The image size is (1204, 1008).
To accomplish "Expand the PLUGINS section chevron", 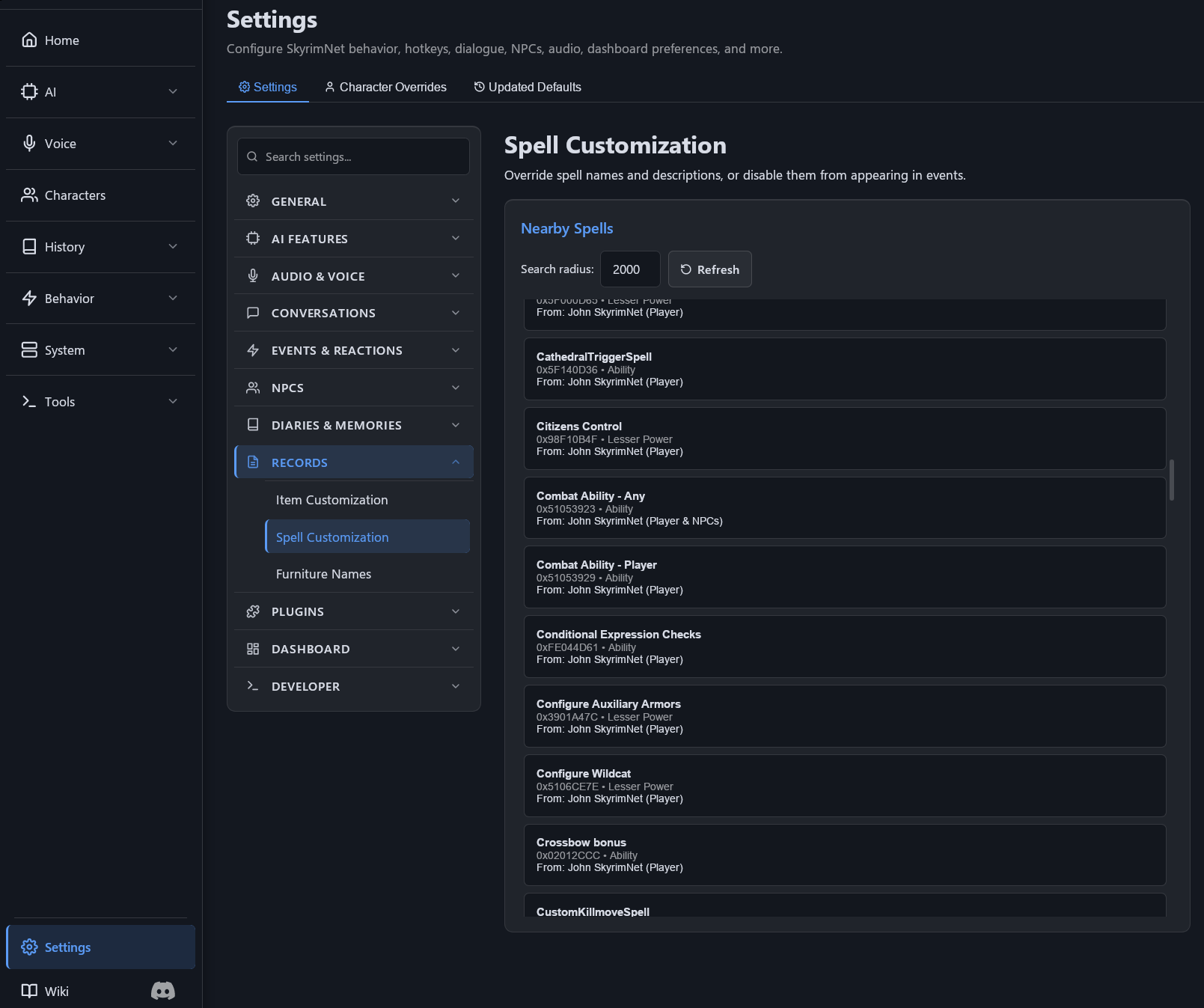I will click(456, 611).
